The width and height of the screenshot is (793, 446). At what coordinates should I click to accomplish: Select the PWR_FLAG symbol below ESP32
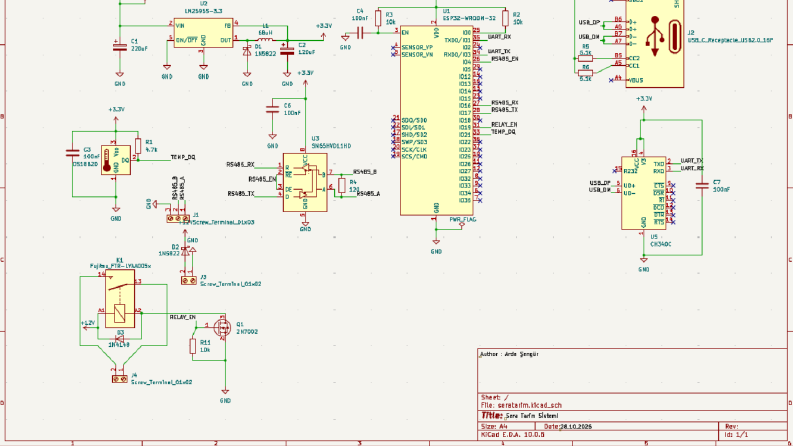click(x=462, y=222)
